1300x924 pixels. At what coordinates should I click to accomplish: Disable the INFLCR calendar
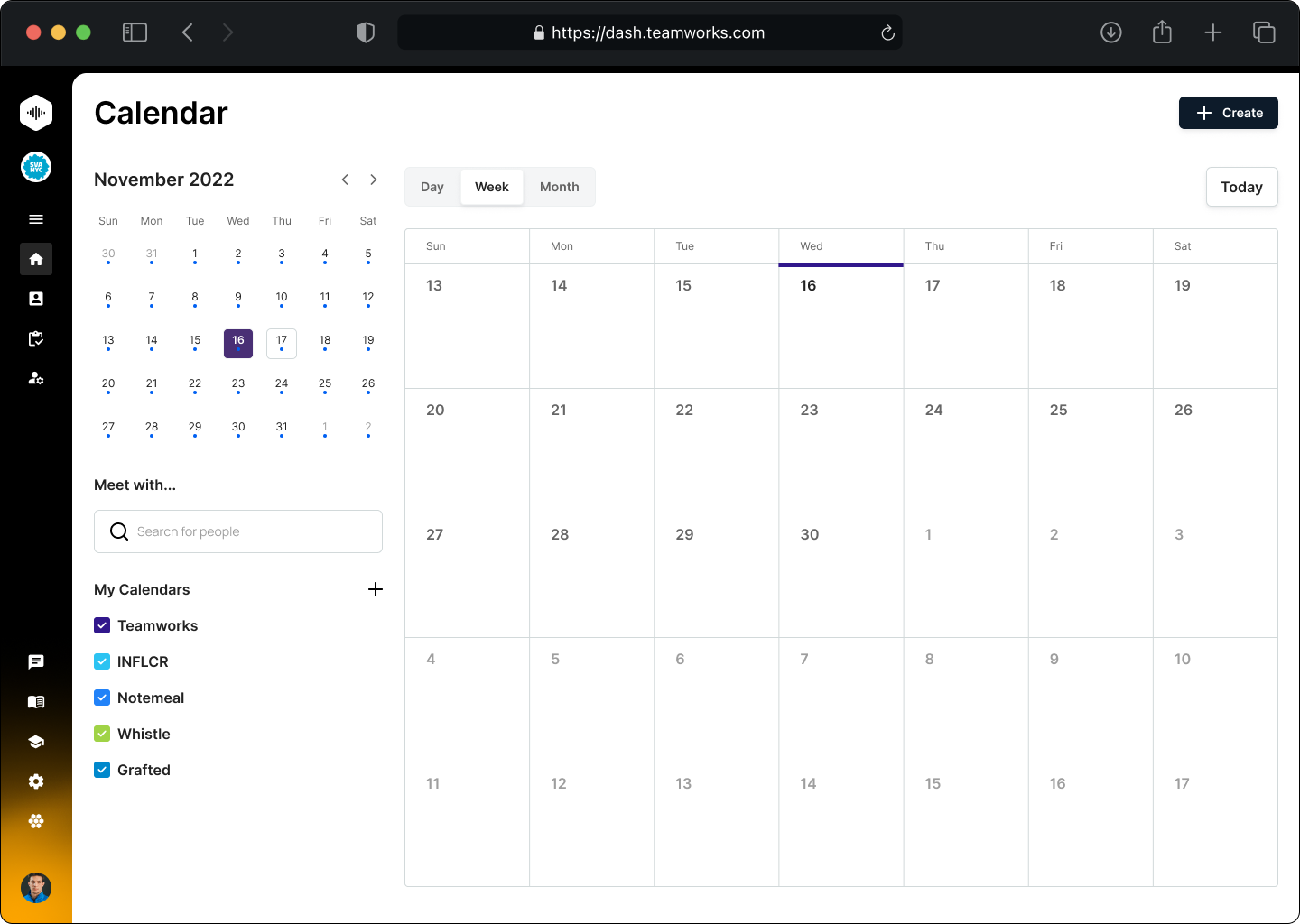point(102,661)
